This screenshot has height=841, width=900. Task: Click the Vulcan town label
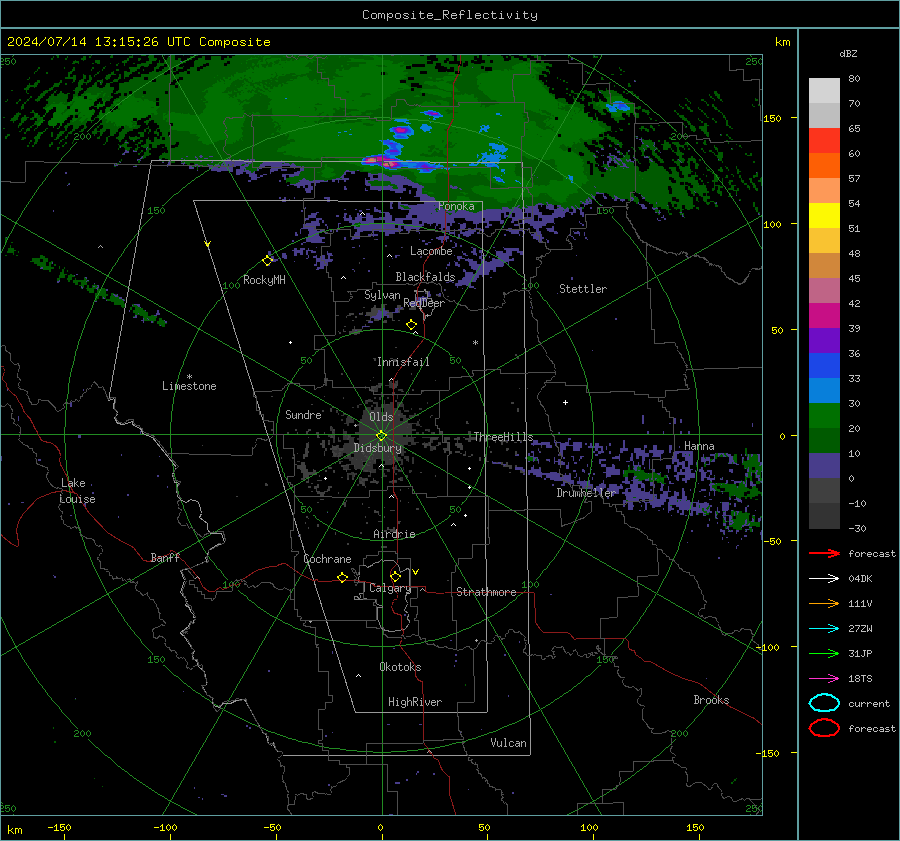[x=508, y=743]
